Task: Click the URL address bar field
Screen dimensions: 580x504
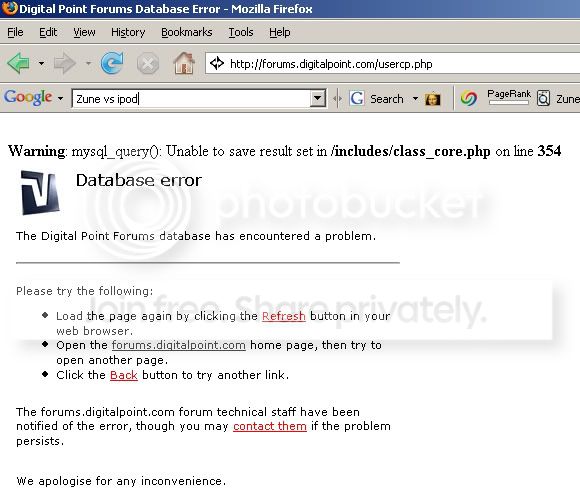Action: point(392,64)
